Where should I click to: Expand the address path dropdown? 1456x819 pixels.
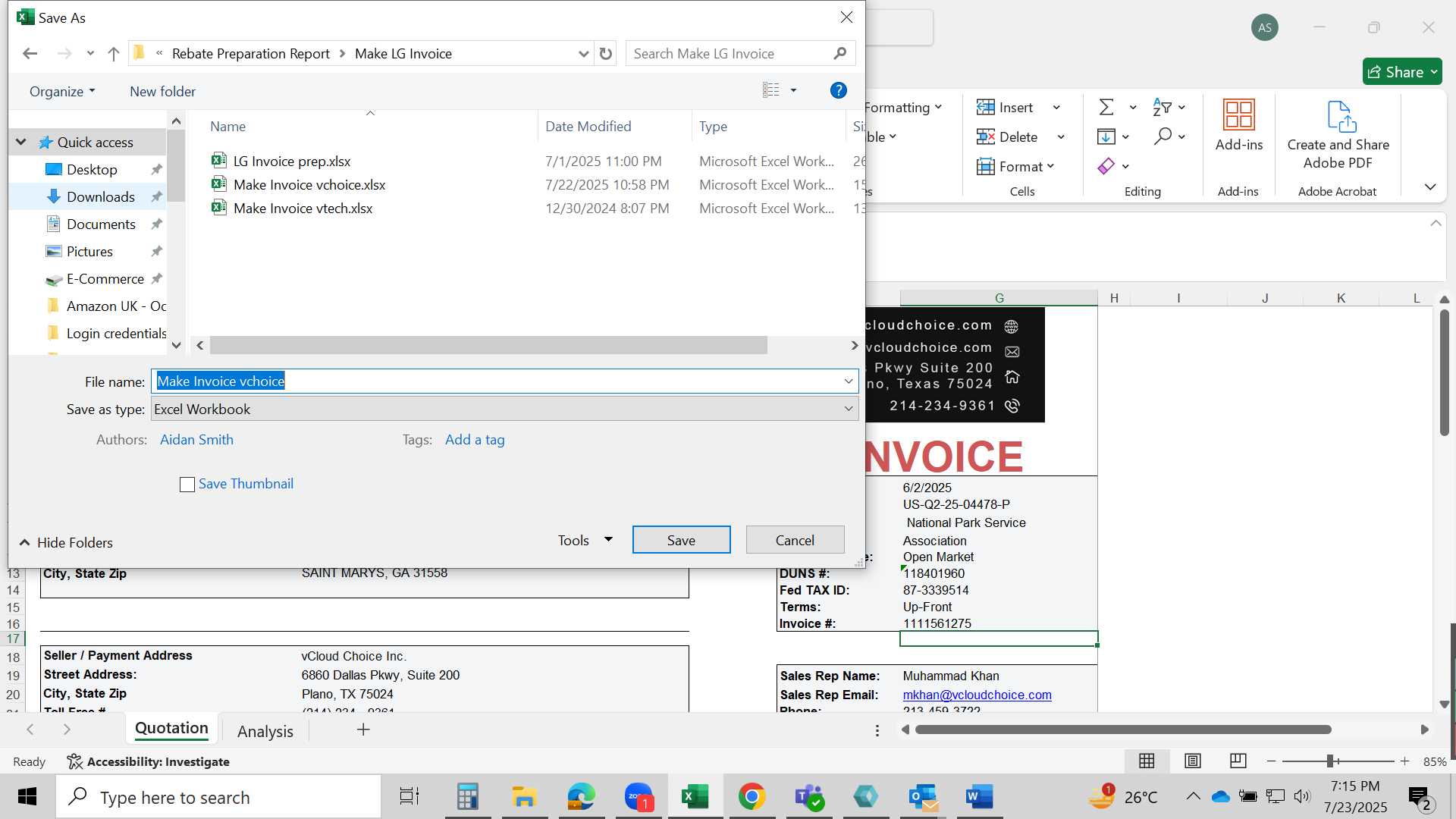point(583,54)
